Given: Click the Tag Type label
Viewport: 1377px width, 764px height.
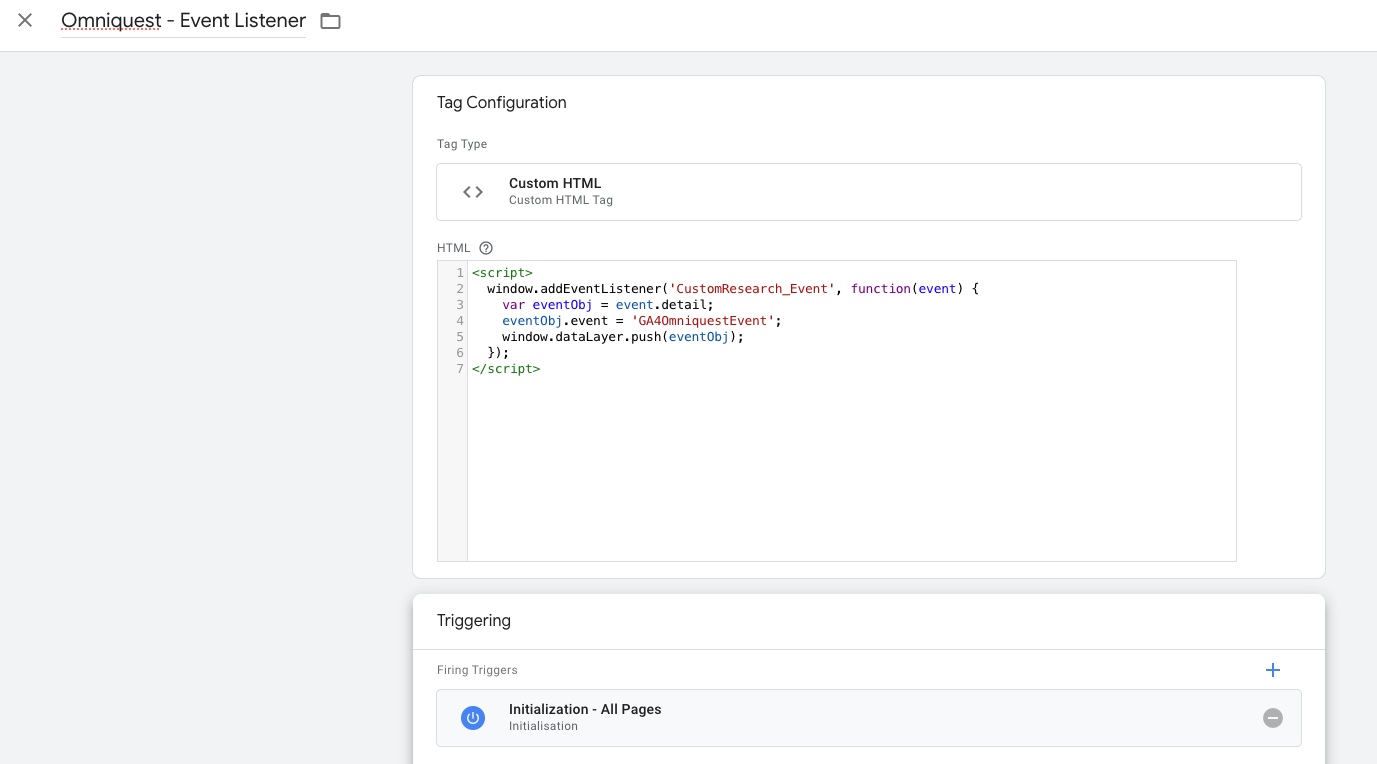Looking at the screenshot, I should click(462, 144).
